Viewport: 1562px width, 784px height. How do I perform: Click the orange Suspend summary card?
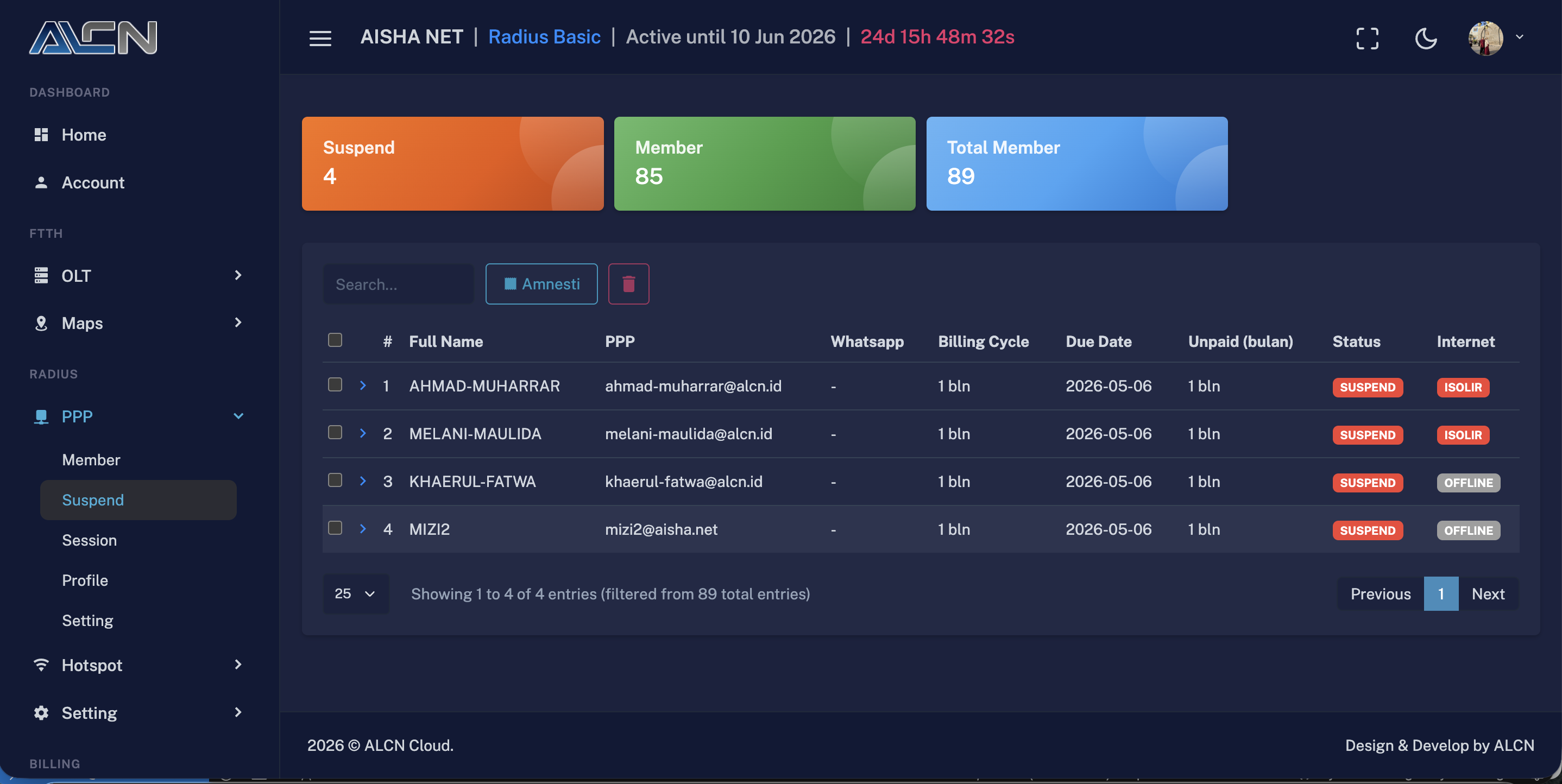click(x=452, y=164)
